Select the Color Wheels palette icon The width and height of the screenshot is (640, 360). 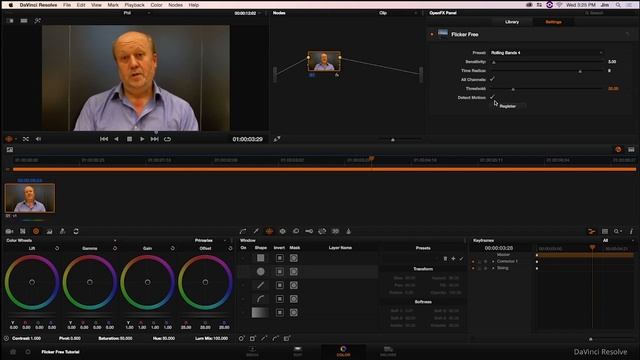coord(36,231)
